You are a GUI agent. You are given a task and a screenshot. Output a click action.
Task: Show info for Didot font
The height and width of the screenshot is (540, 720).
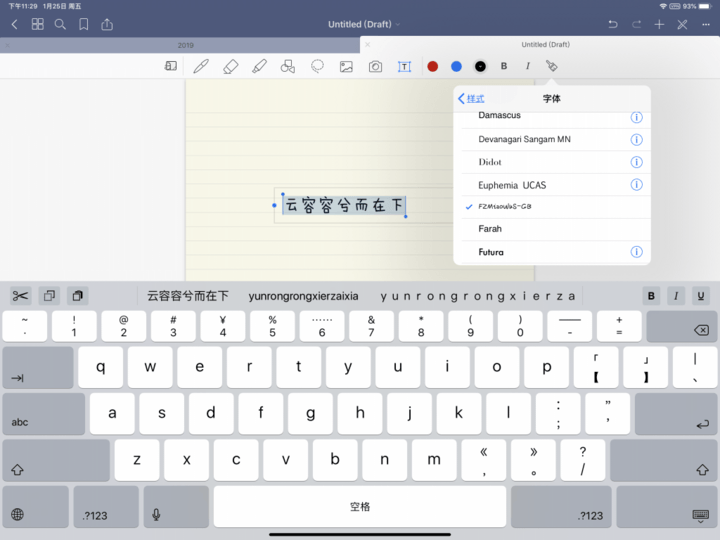(636, 162)
